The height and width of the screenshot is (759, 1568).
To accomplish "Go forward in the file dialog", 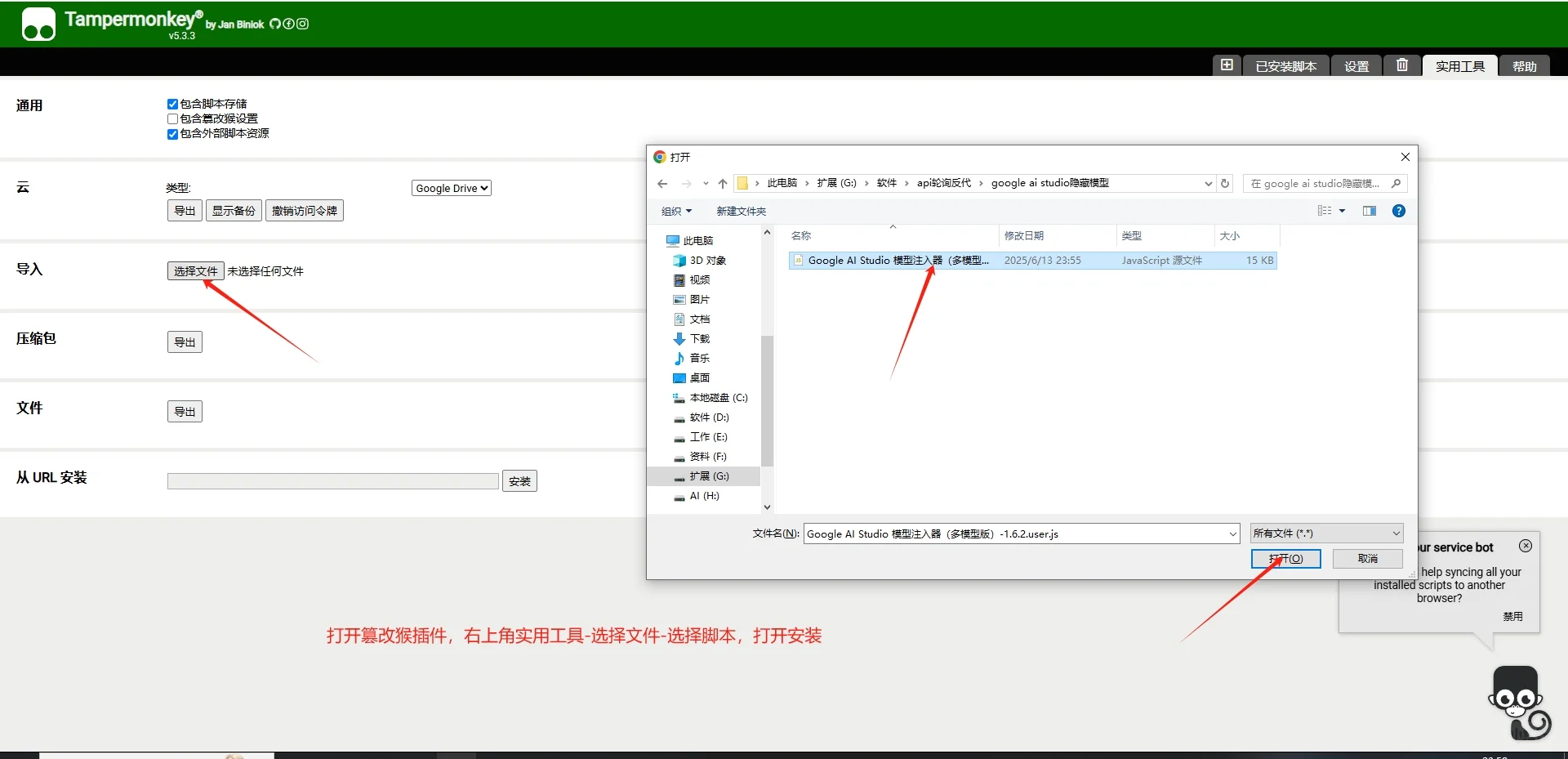I will coord(686,184).
